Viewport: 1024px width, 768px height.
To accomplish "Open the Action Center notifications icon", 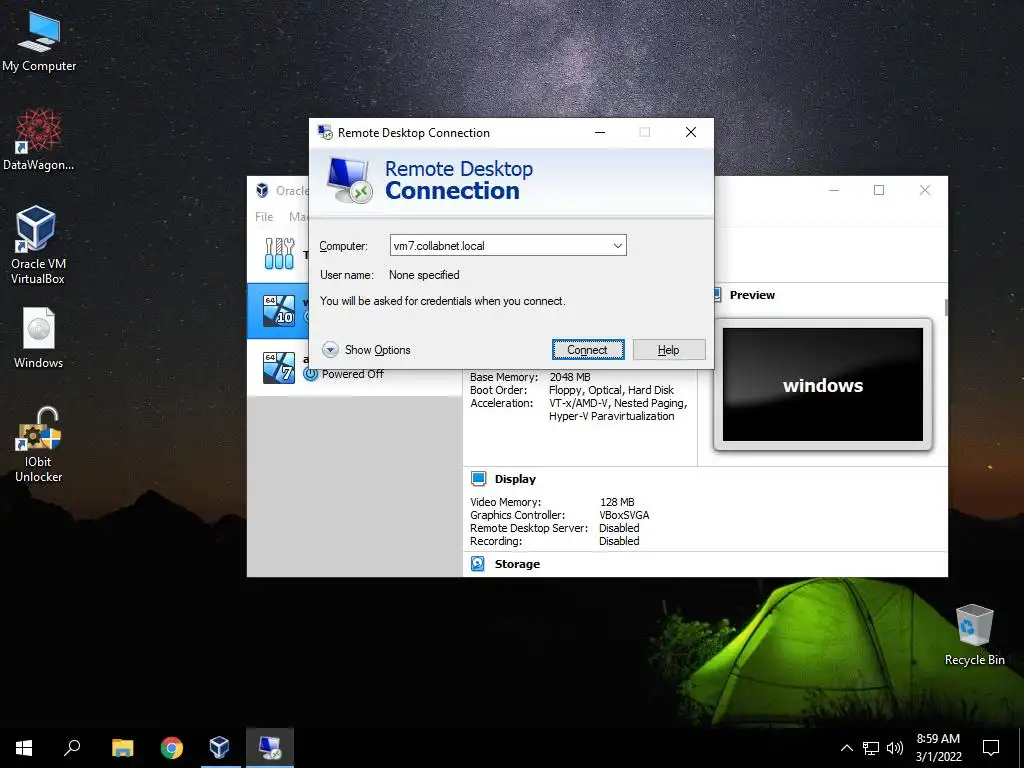I will [991, 748].
